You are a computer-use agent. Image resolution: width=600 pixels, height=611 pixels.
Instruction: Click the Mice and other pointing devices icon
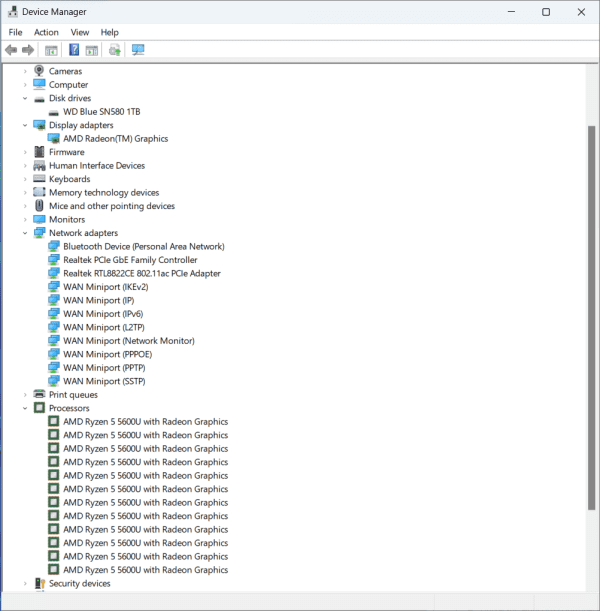(39, 205)
